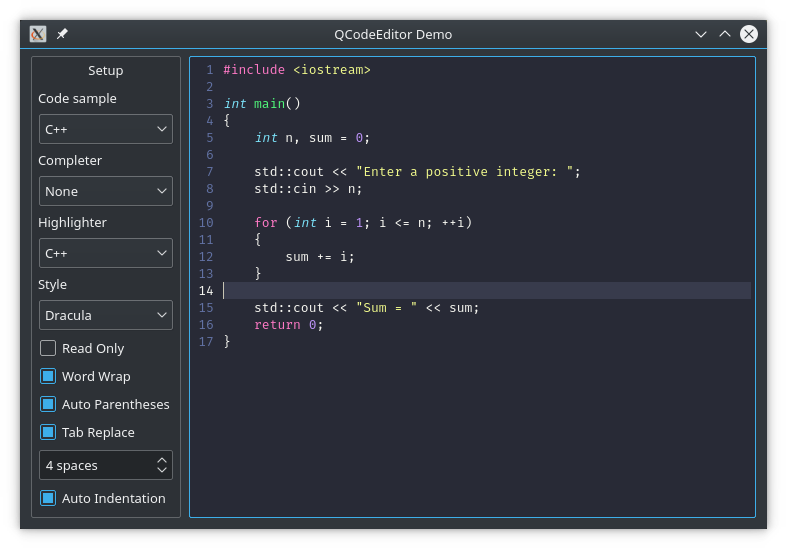
Task: Close the QCodeEditor Demo window
Action: click(x=748, y=34)
